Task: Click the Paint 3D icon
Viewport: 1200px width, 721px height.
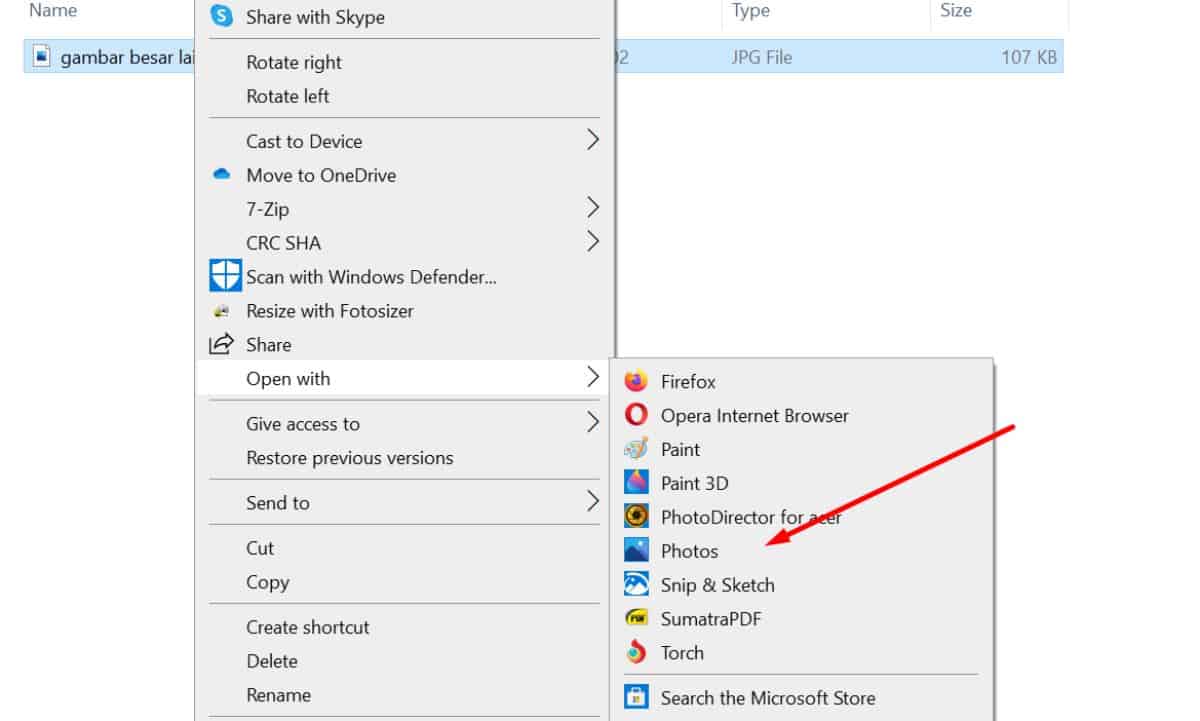Action: 636,483
